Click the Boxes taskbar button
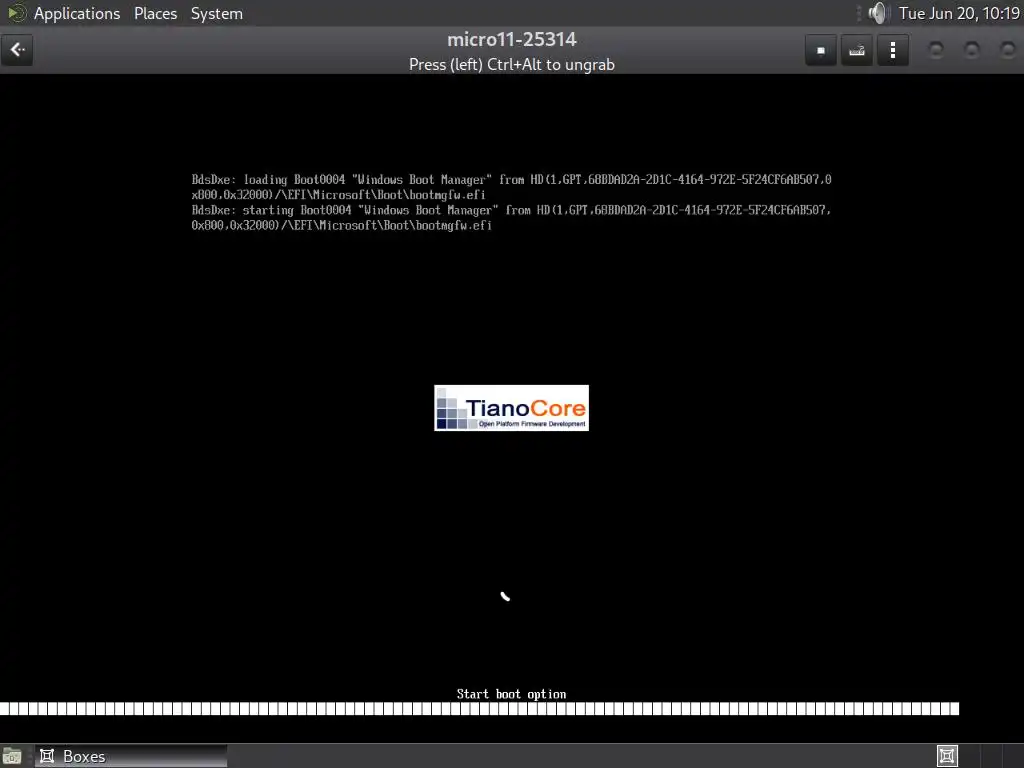The width and height of the screenshot is (1024, 768). (x=131, y=756)
